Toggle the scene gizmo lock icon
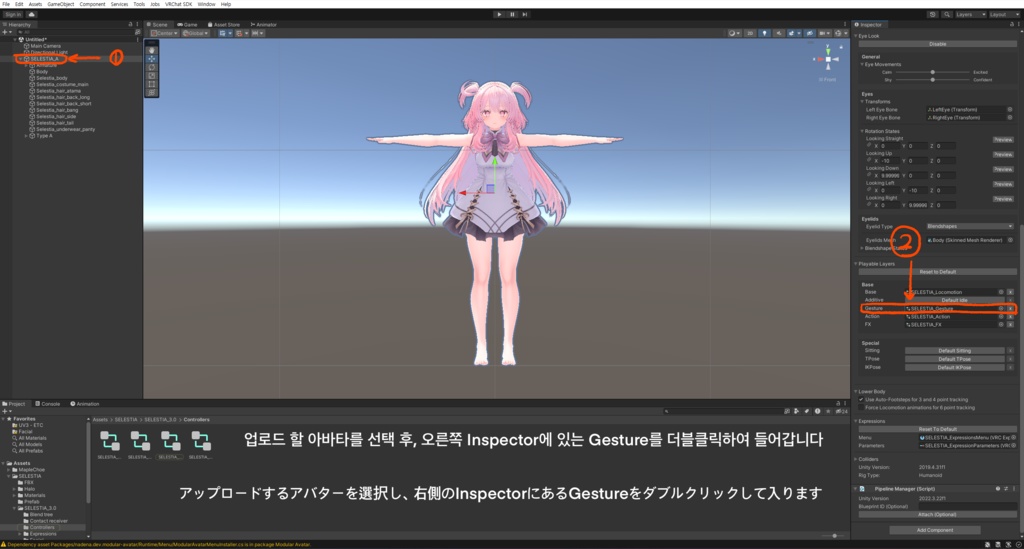Screen dimensions: 1024x549 tap(843, 48)
